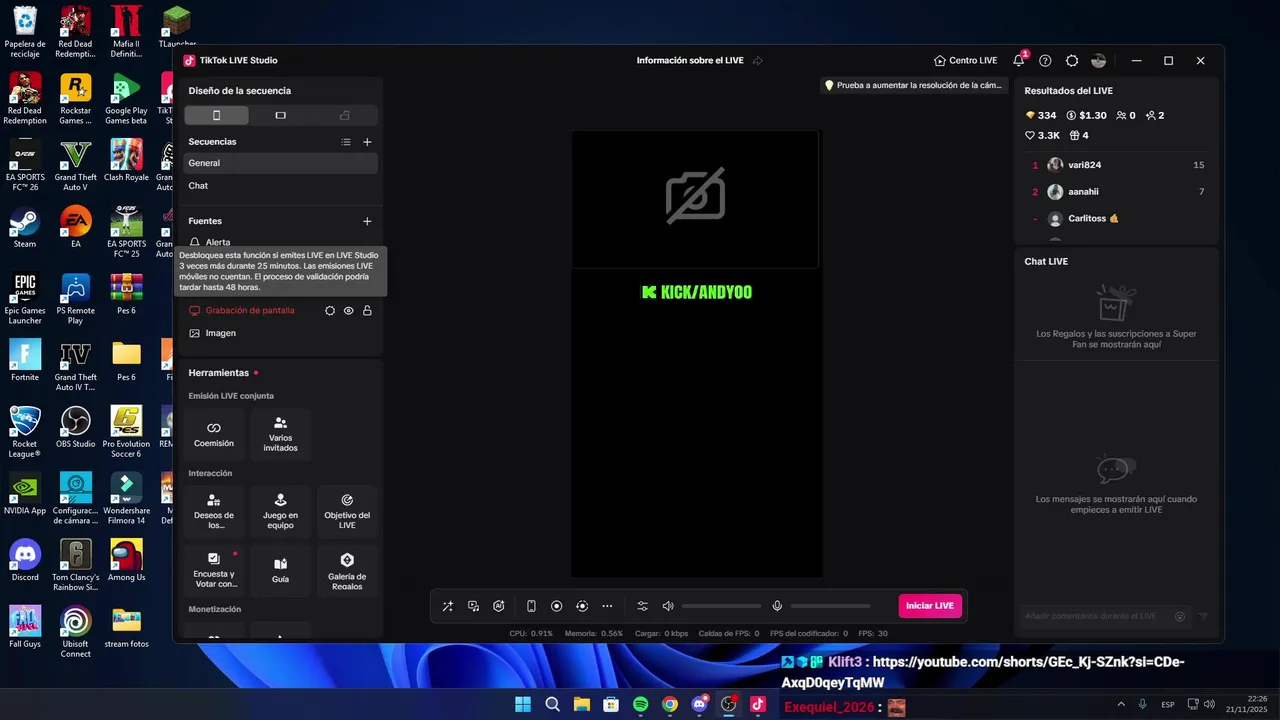Open the three-dots more options menu
1280x720 pixels.
click(607, 606)
